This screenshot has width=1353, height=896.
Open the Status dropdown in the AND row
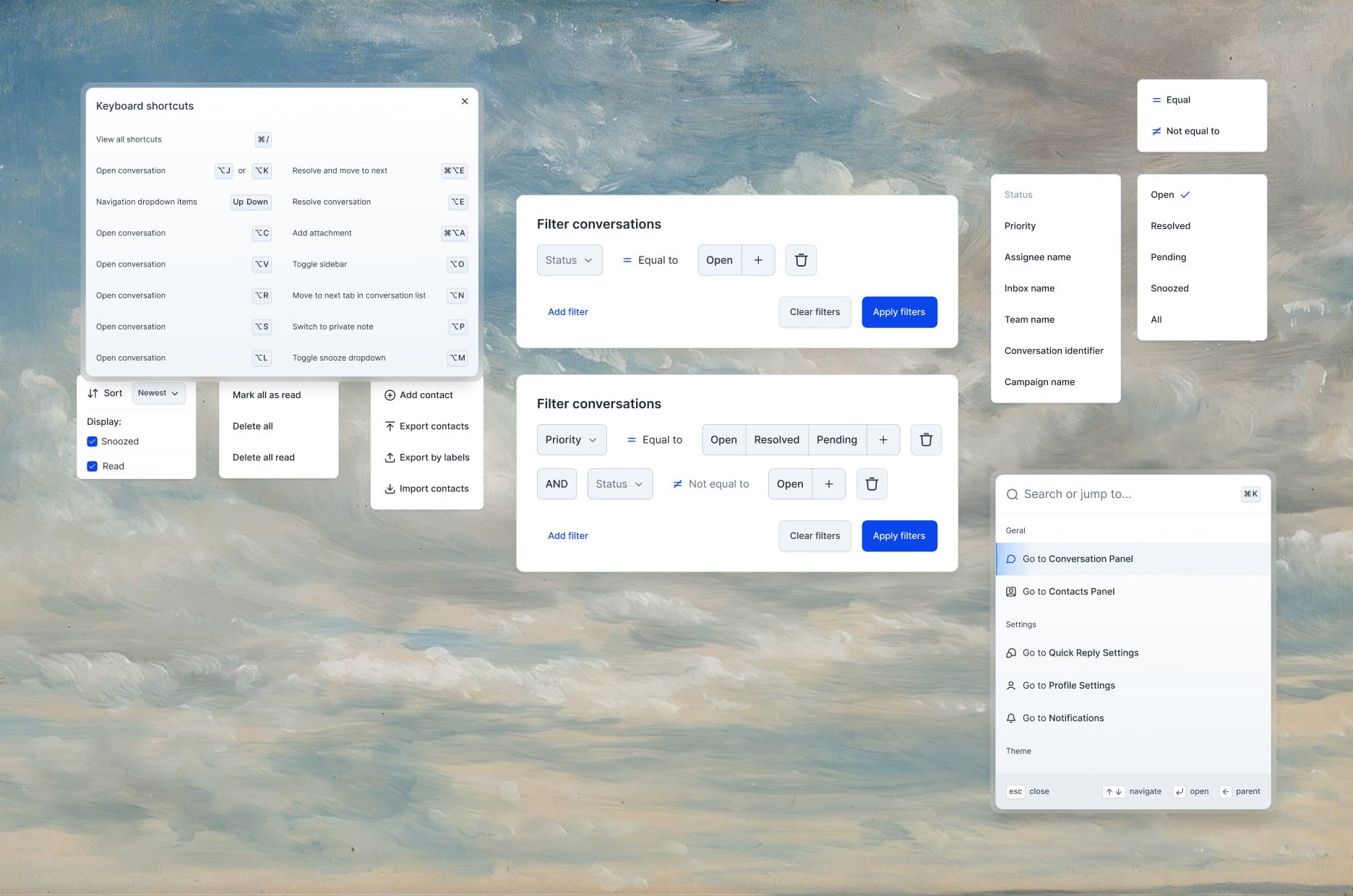point(620,484)
